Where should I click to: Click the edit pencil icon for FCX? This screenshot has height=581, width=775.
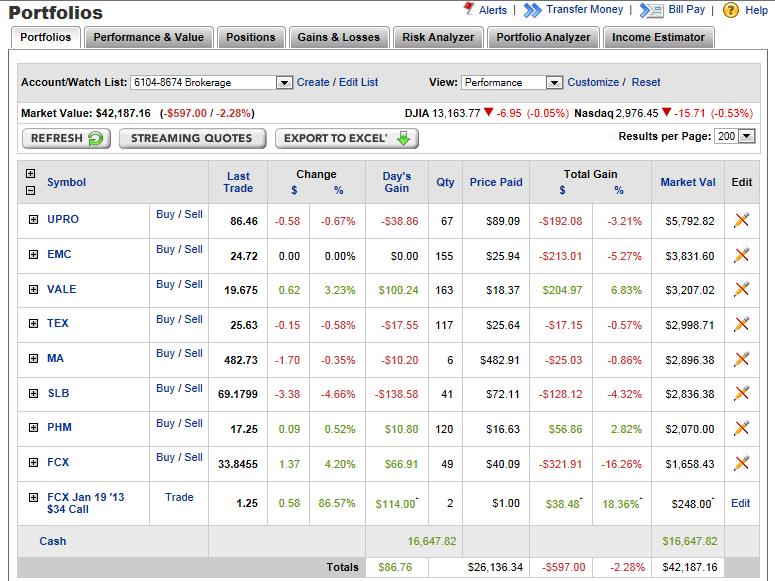click(x=741, y=463)
